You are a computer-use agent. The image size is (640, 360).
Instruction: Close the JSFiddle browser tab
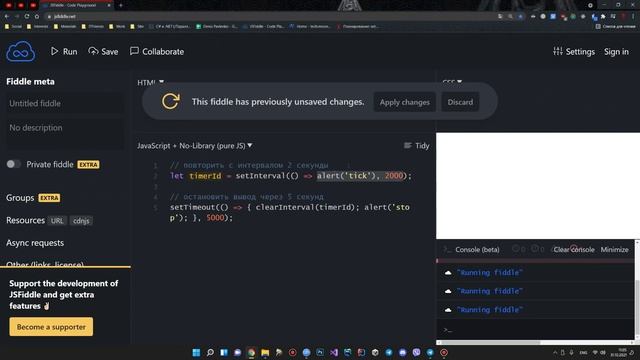[109, 5]
